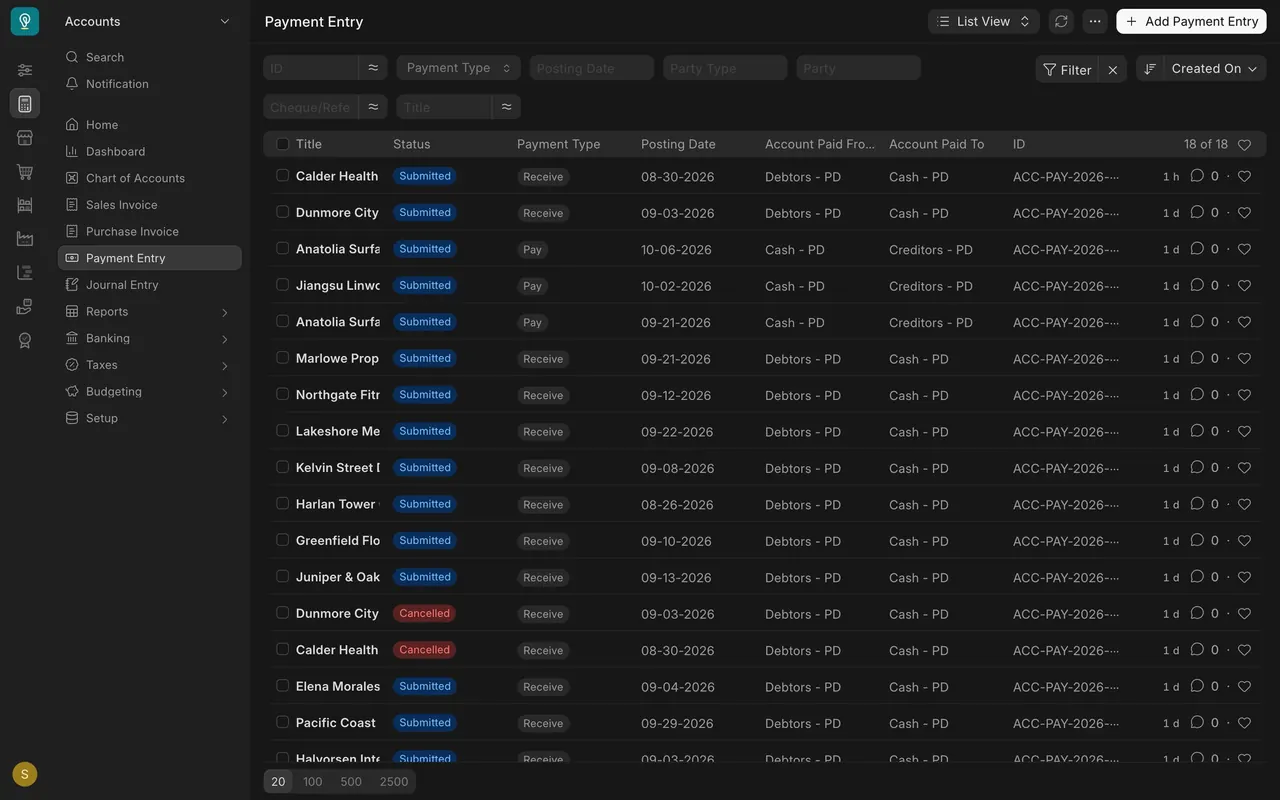
Task: Open the Payment Type filter dropdown
Action: pos(458,68)
